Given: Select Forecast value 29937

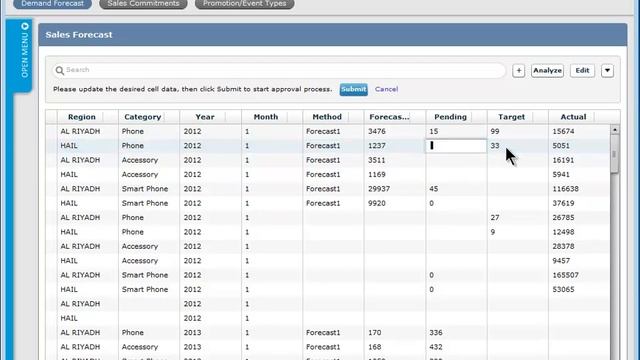Looking at the screenshot, I should point(379,189).
